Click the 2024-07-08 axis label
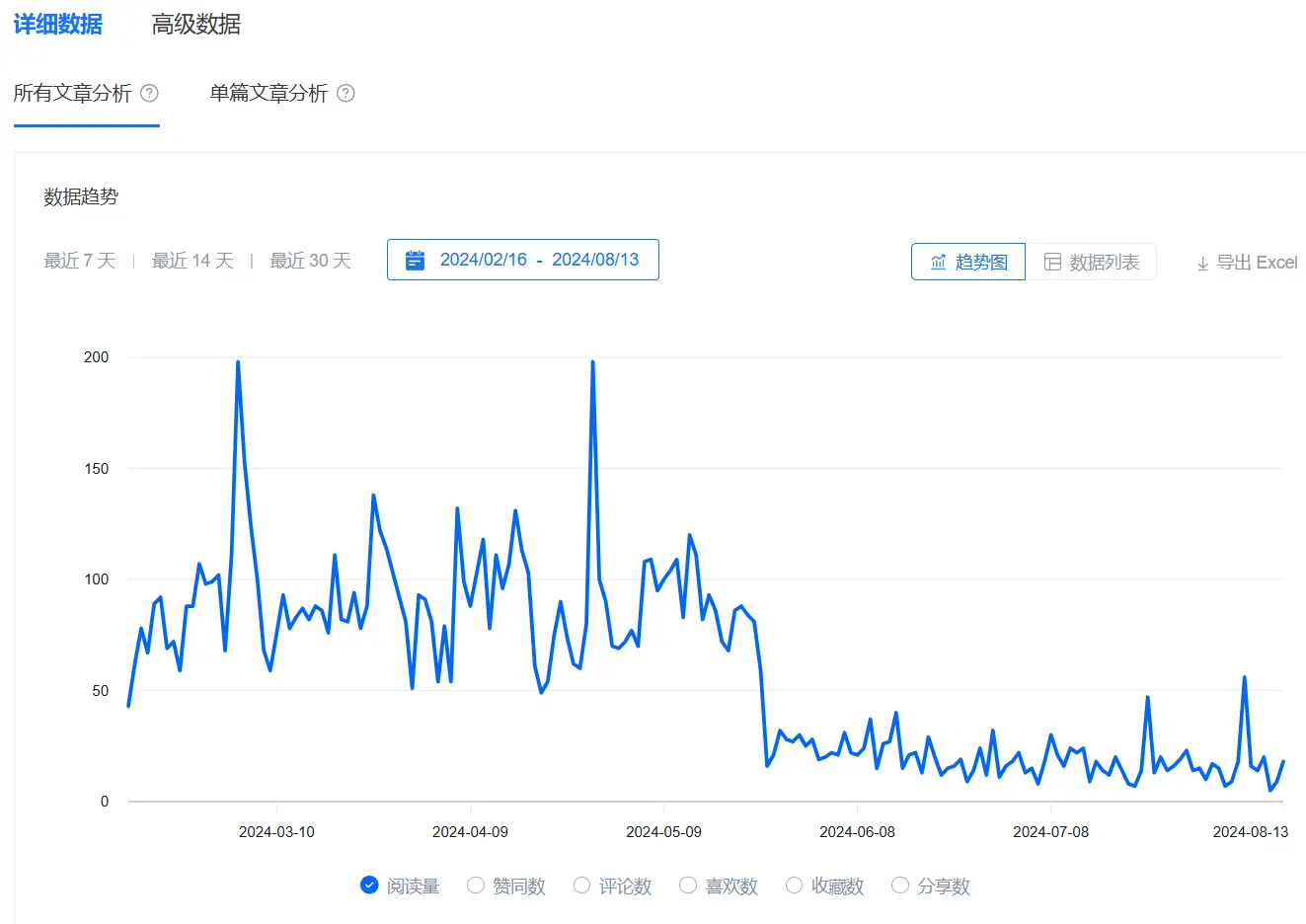1306x924 pixels. click(1050, 832)
